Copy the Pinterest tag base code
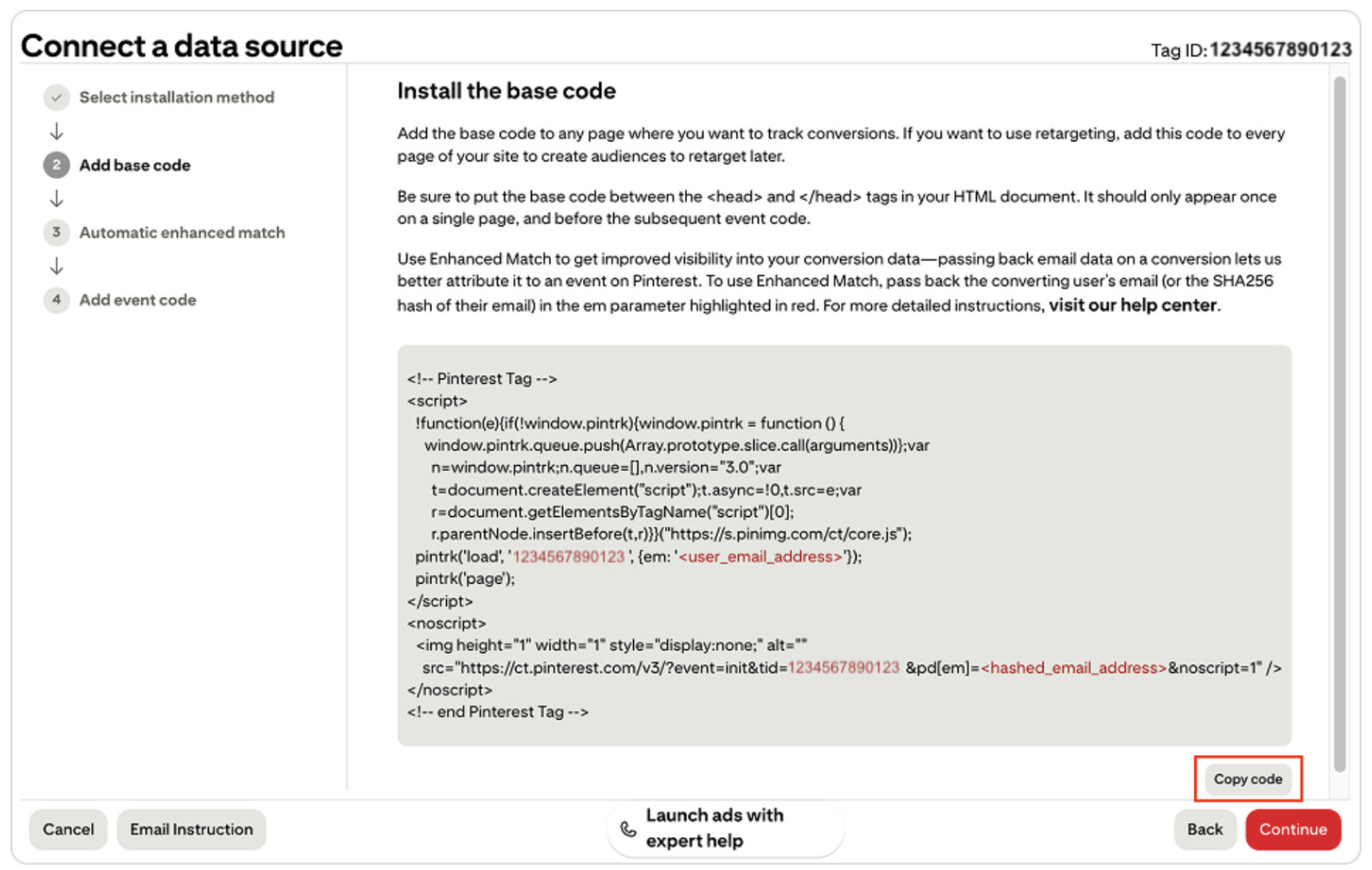Viewport: 1372px width, 870px height. (x=1247, y=779)
